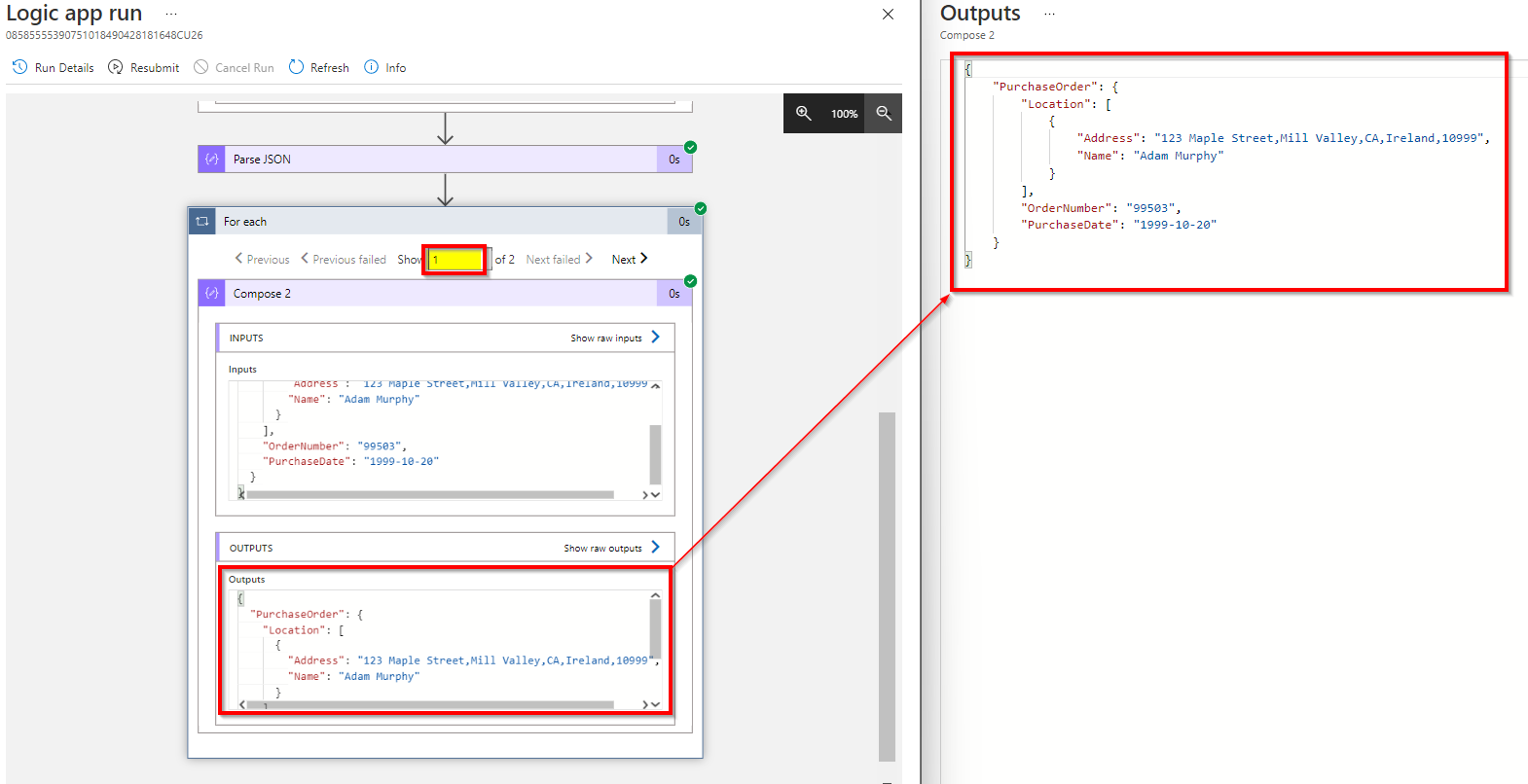The width and height of the screenshot is (1528, 784).
Task: Click the Inputs box vertical scrollbar
Action: [x=655, y=454]
